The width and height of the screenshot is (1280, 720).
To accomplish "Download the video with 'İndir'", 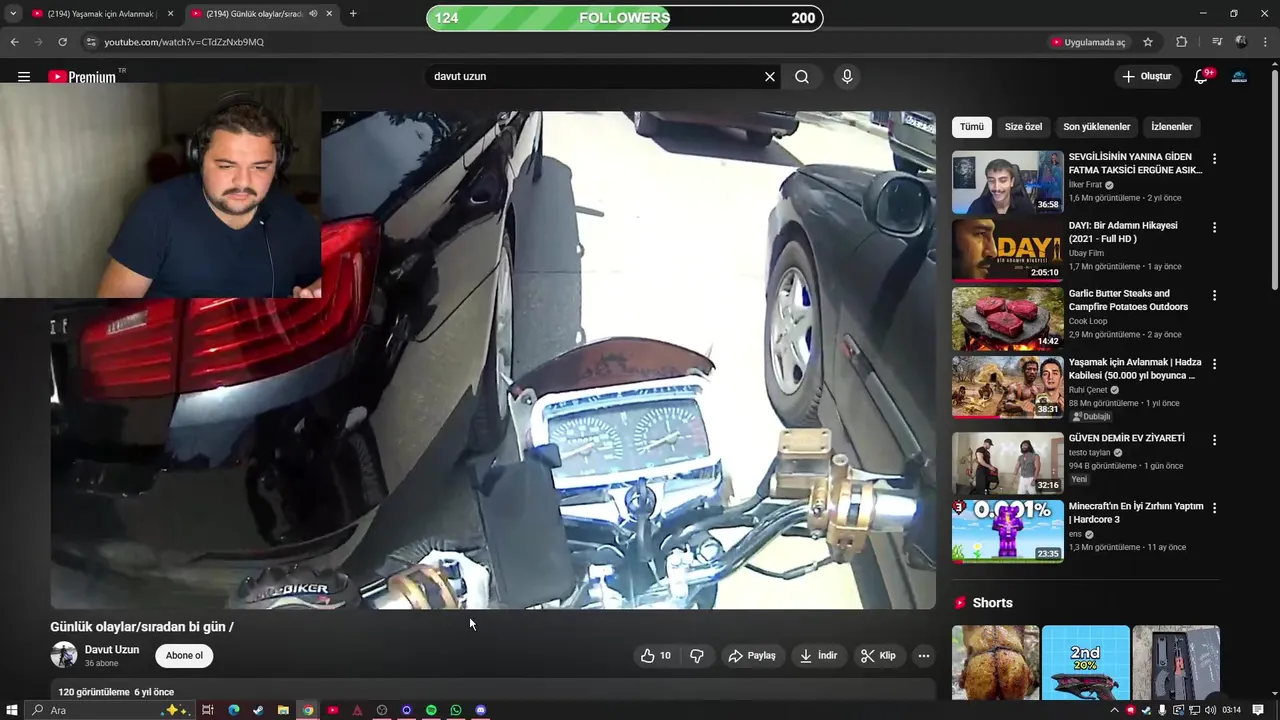I will click(x=818, y=656).
